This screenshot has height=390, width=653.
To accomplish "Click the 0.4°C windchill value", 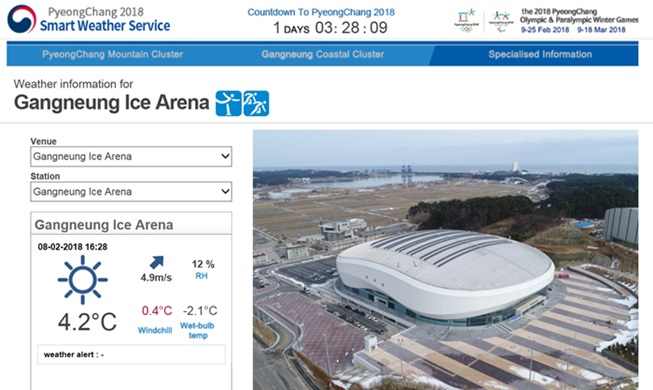I will pyautogui.click(x=157, y=311).
